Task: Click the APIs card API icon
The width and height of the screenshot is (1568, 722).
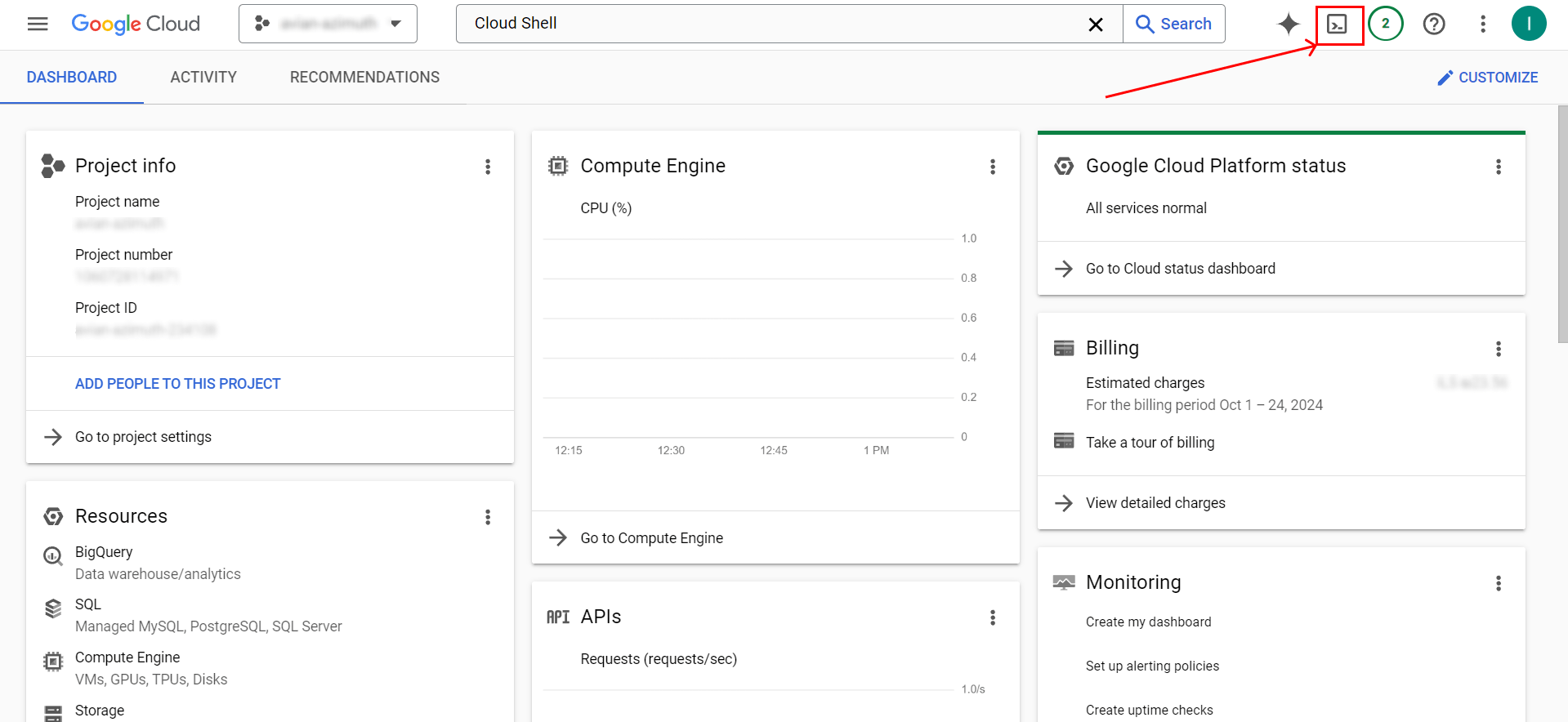Action: (x=558, y=617)
